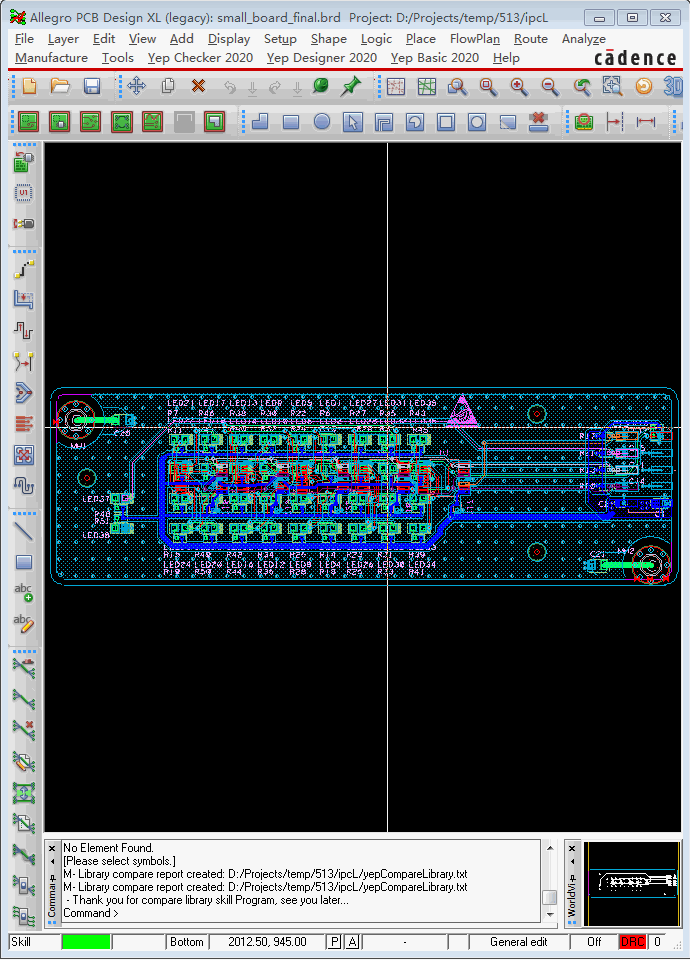The width and height of the screenshot is (690, 960).
Task: Click the orange Refresh icon
Action: point(643,87)
